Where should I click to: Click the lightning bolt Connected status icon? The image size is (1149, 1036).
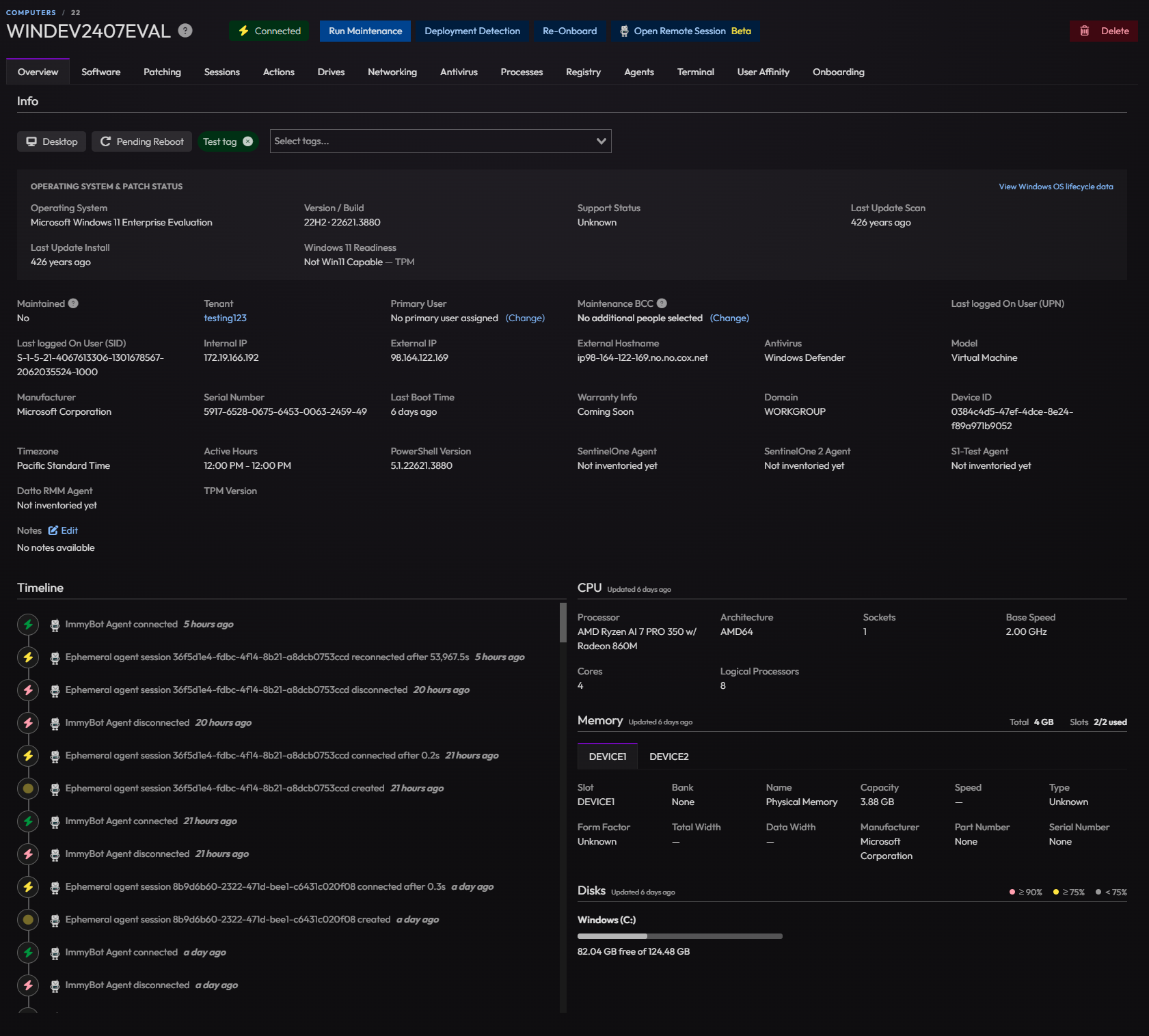pyautogui.click(x=243, y=31)
